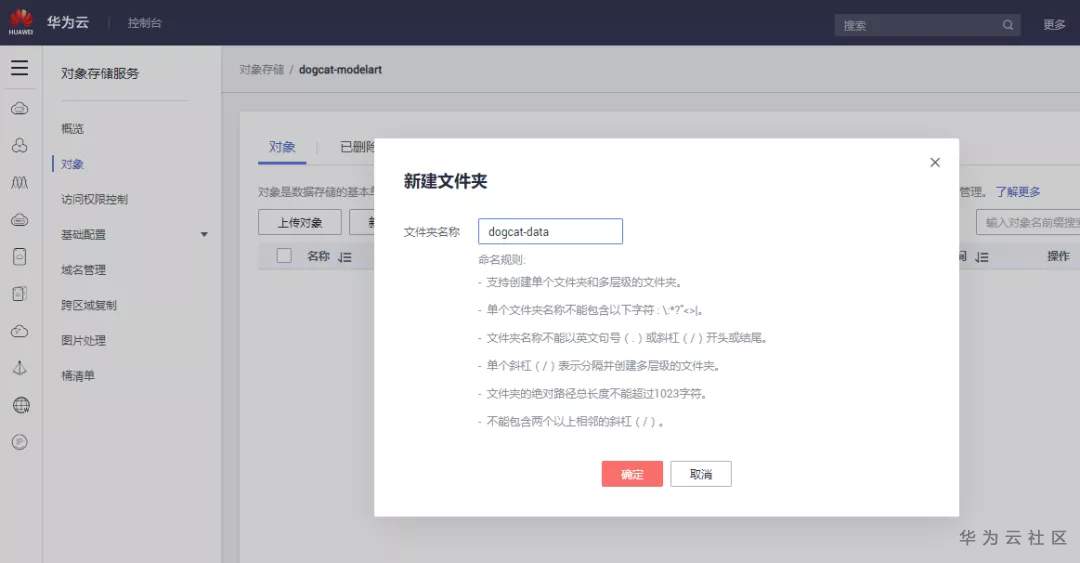This screenshot has height=563, width=1080.
Task: Click the search magnifier icon in the top bar
Action: pos(1008,25)
